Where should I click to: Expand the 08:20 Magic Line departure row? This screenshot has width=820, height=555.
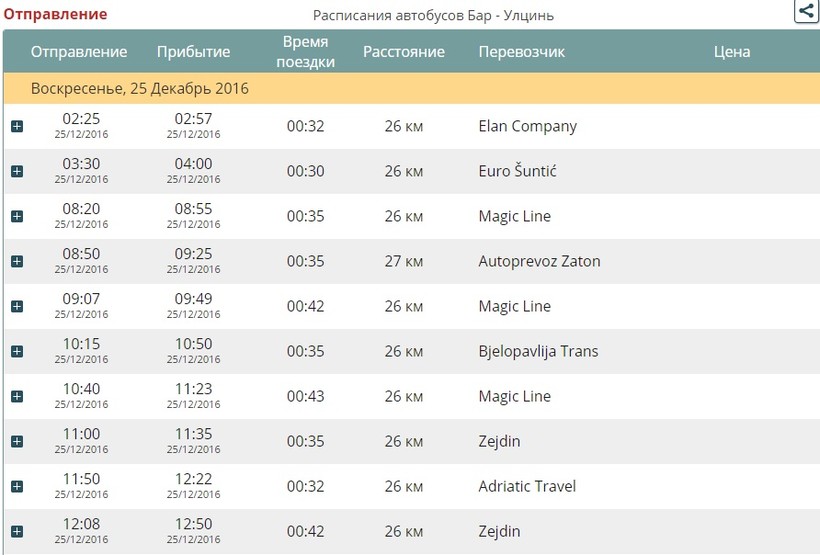(x=17, y=216)
